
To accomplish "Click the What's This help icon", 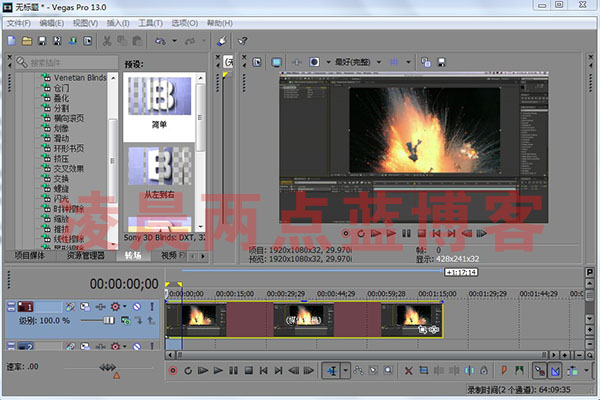I will (x=243, y=41).
